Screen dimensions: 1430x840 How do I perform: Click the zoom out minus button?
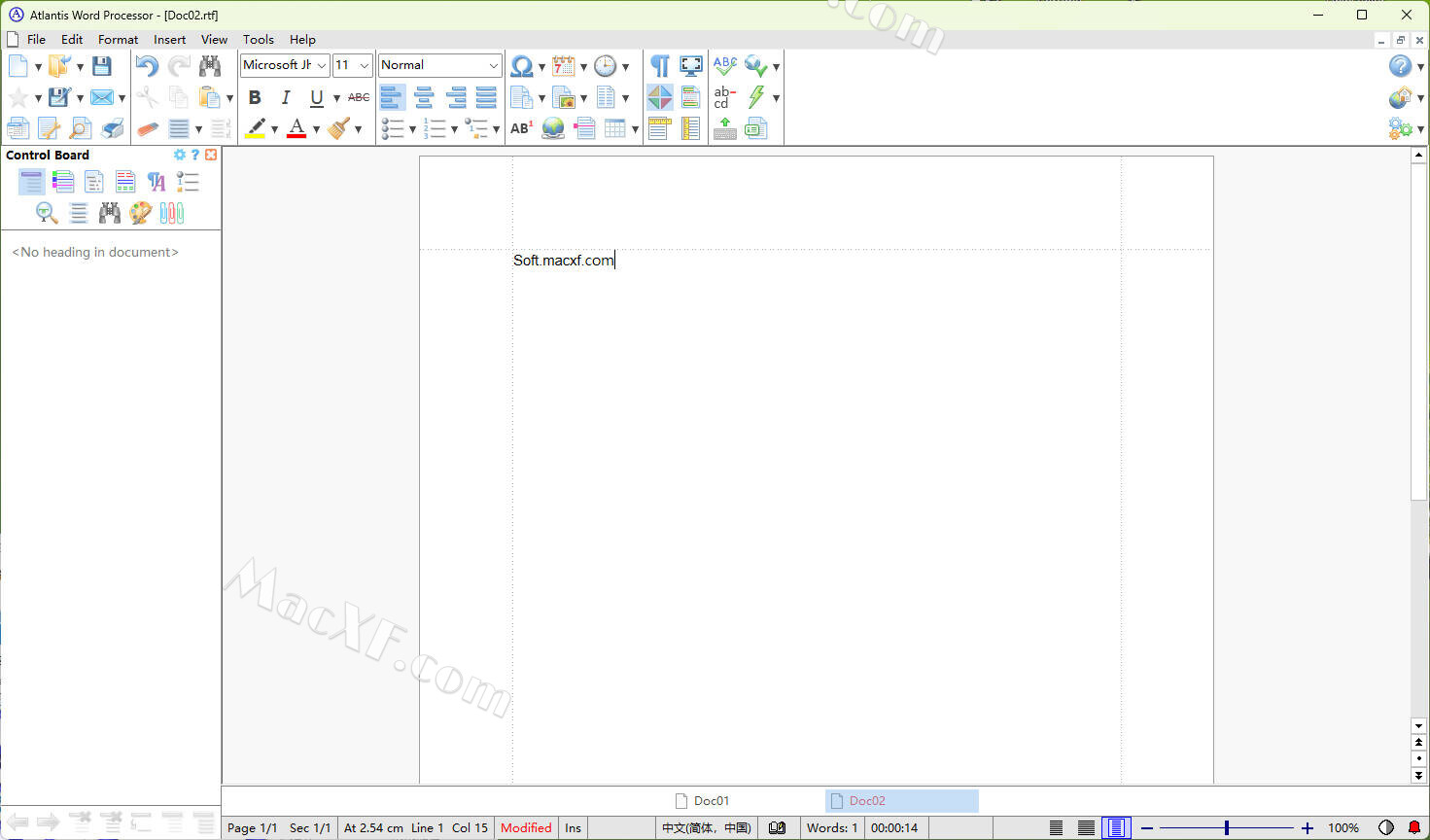point(1147,828)
